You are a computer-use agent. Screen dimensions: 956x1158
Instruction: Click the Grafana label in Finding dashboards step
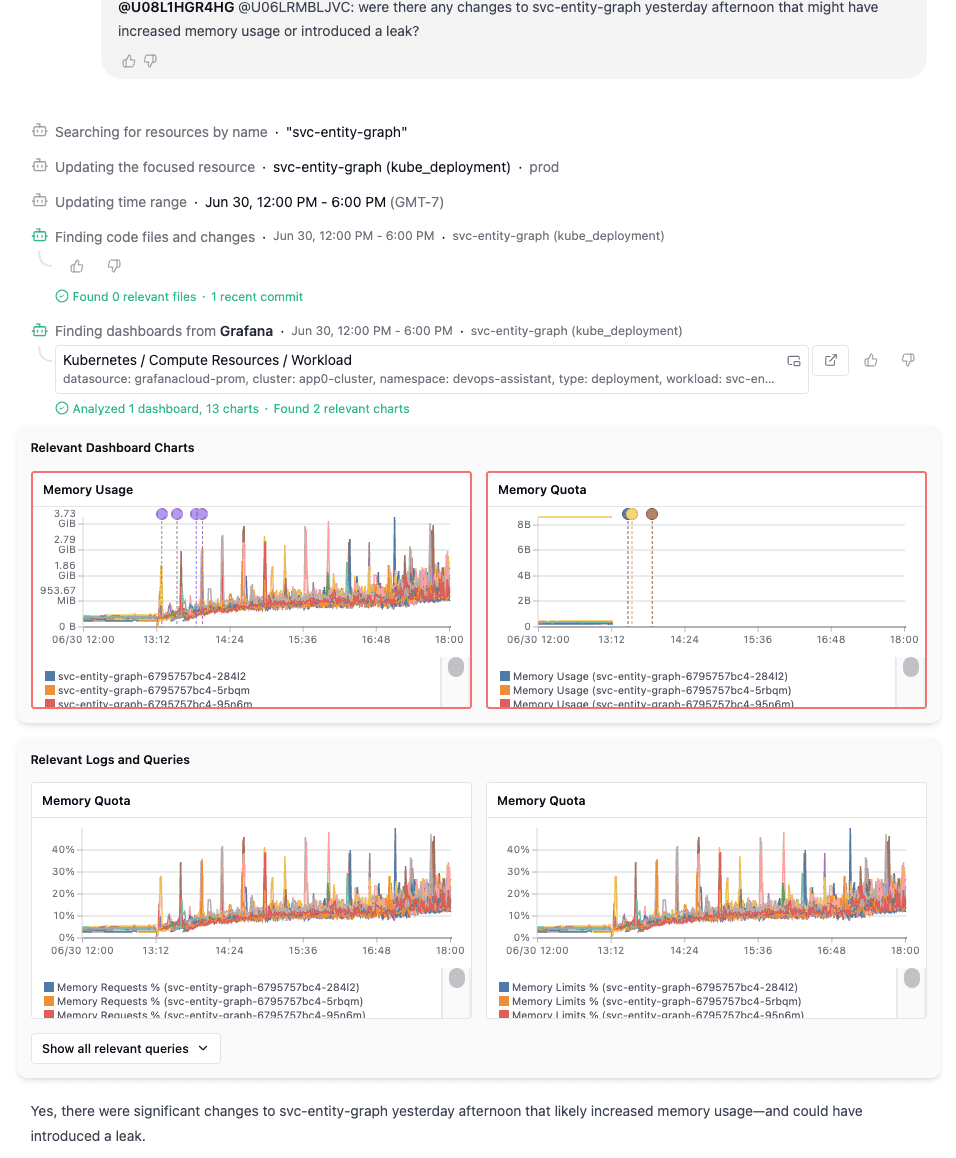(x=246, y=331)
